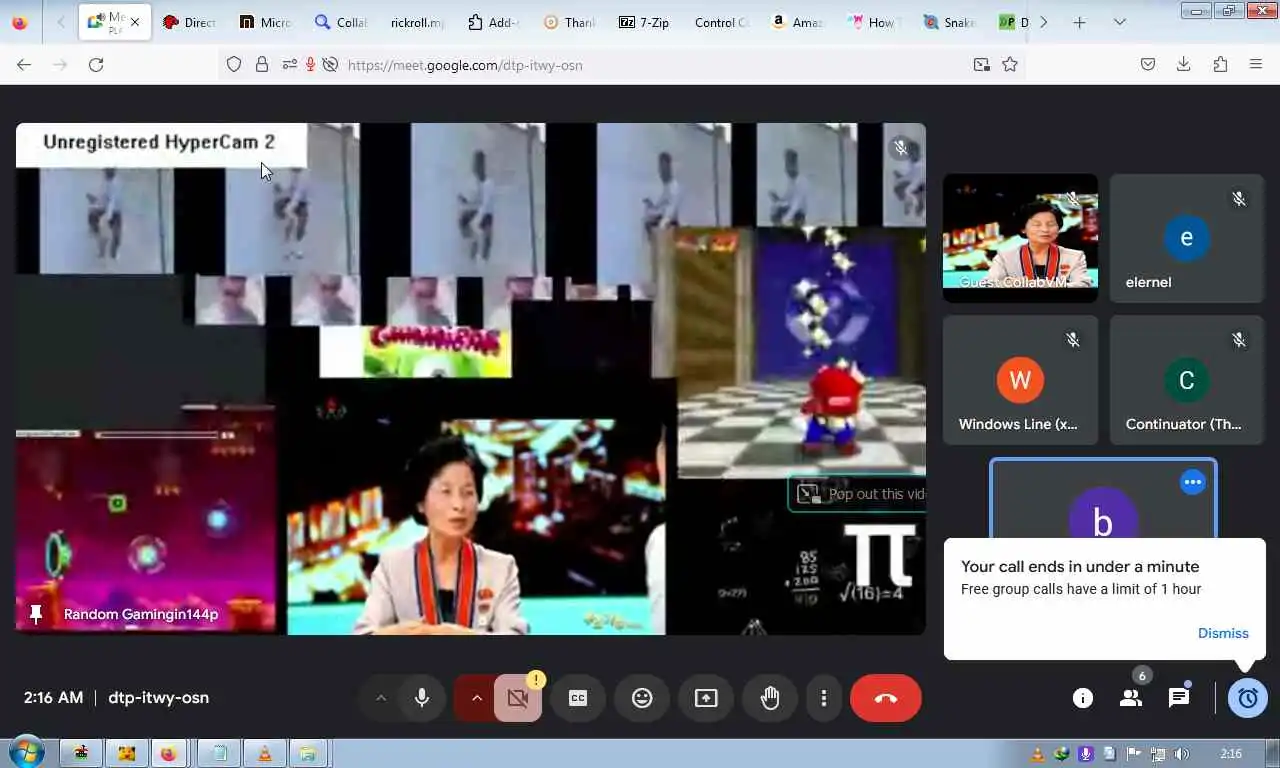1280x768 pixels.
Task: Click the site security padlock icon
Action: click(x=262, y=64)
